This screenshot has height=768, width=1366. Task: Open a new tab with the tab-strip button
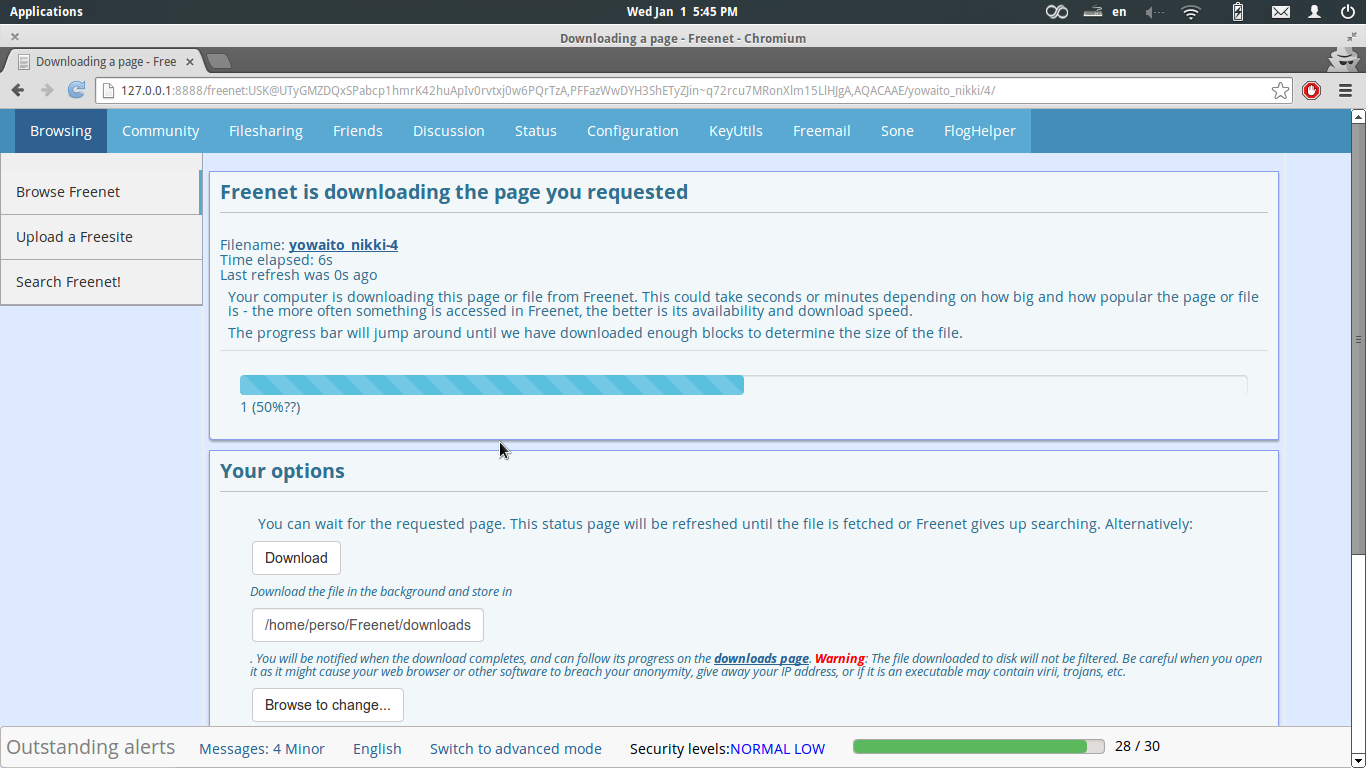click(x=218, y=62)
